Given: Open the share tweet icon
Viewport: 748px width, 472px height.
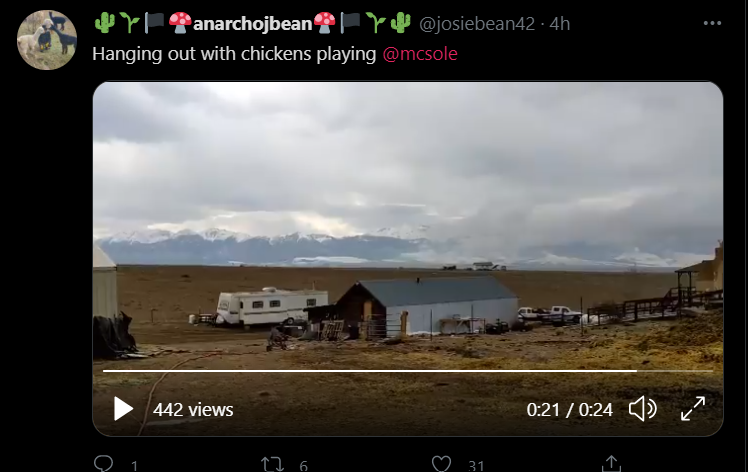Looking at the screenshot, I should (x=611, y=463).
